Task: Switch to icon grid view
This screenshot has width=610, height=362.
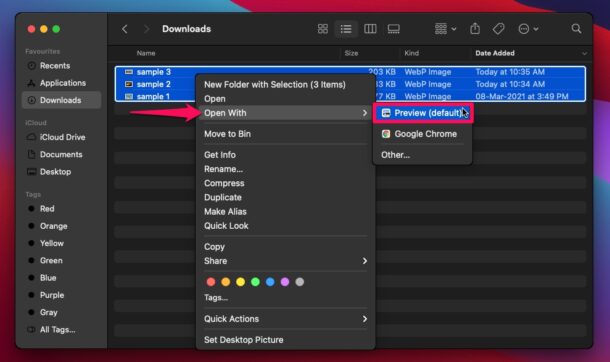Action: point(323,29)
